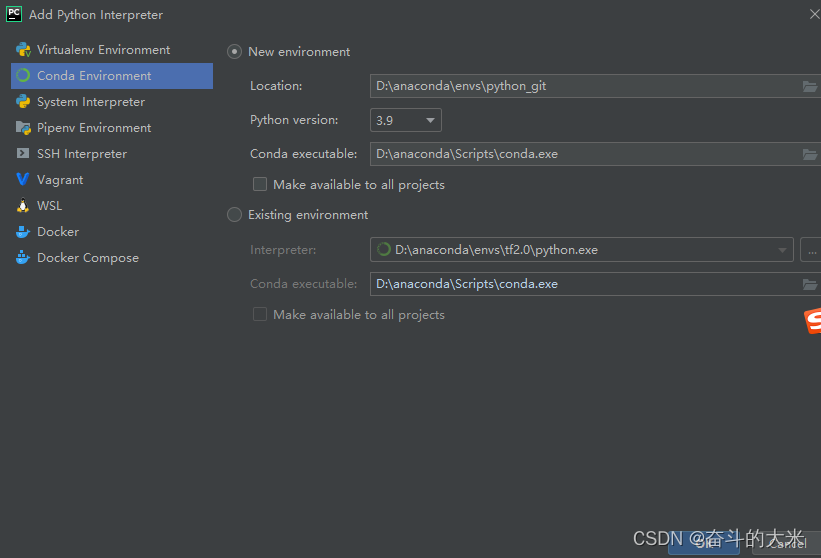
Task: Click the Python version: label
Action: click(294, 120)
